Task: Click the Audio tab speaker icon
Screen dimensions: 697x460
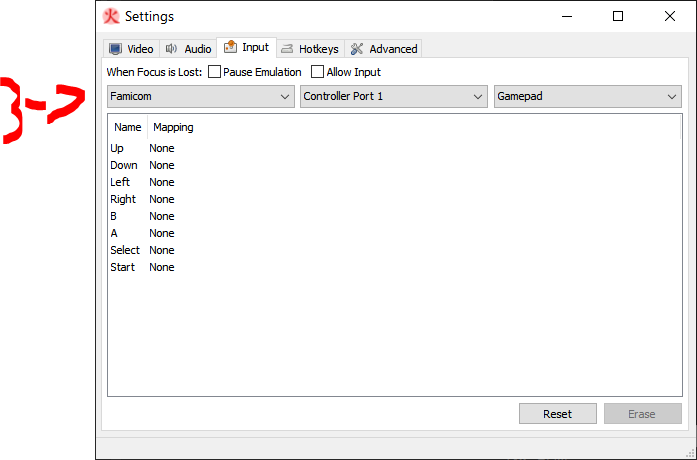Action: (x=172, y=49)
